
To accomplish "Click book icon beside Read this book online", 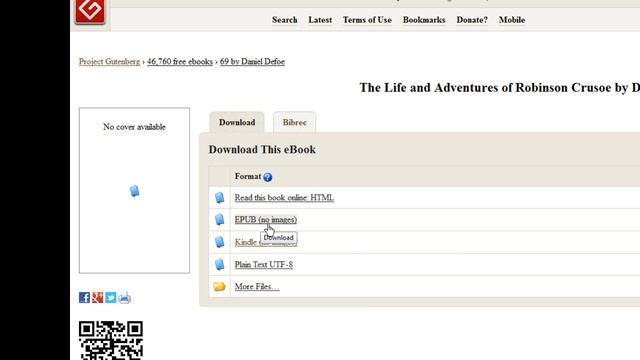I will 220,198.
